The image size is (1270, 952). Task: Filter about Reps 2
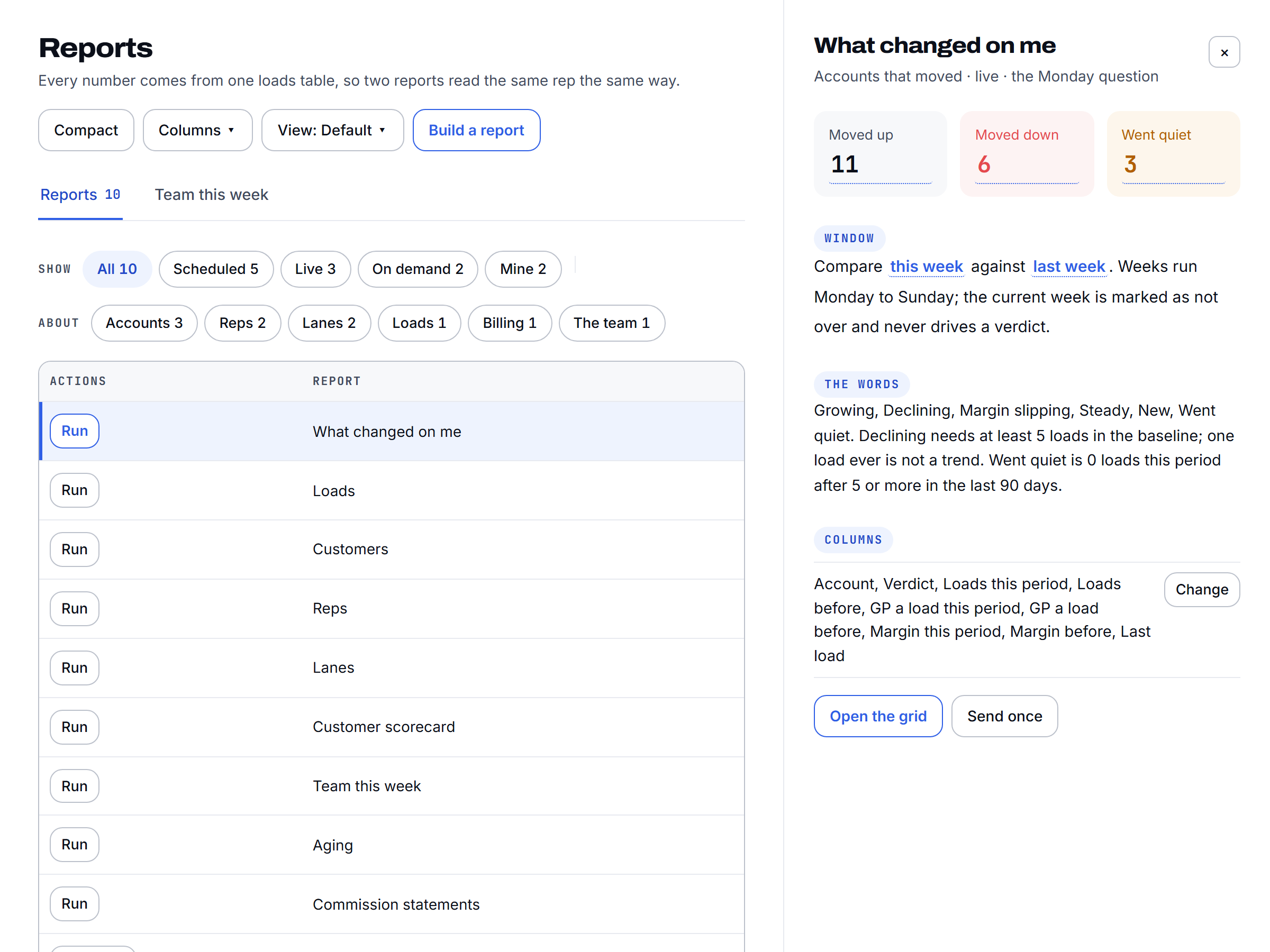tap(242, 323)
